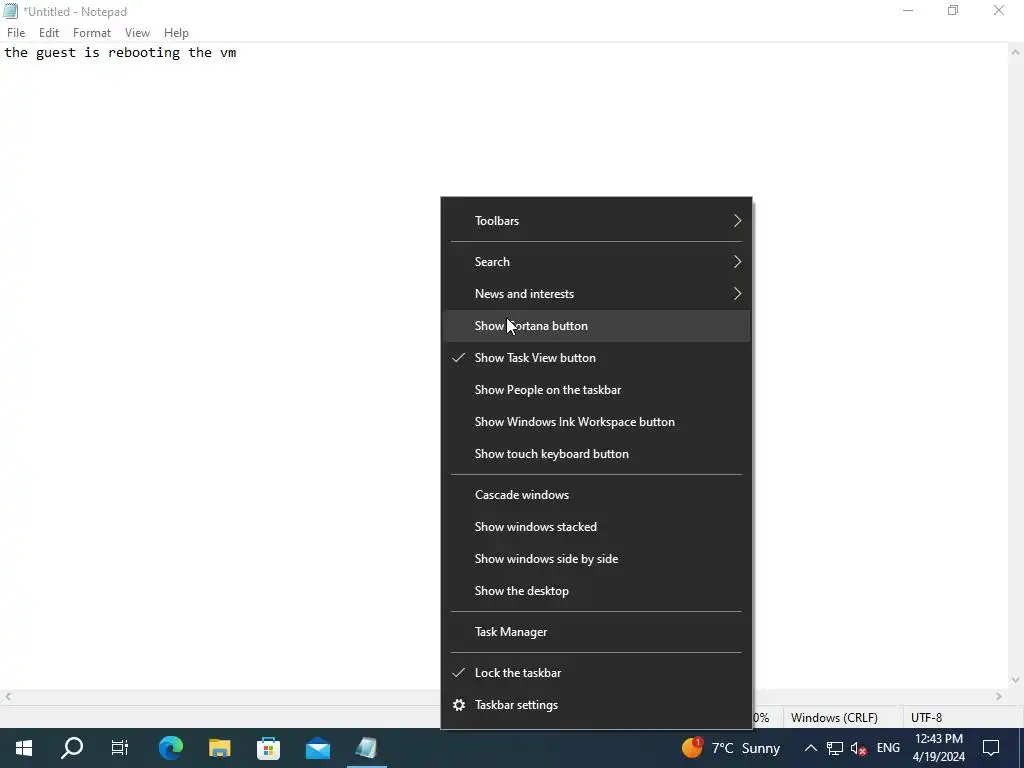Open the Windows Start button
The height and width of the screenshot is (768, 1024).
pos(24,748)
